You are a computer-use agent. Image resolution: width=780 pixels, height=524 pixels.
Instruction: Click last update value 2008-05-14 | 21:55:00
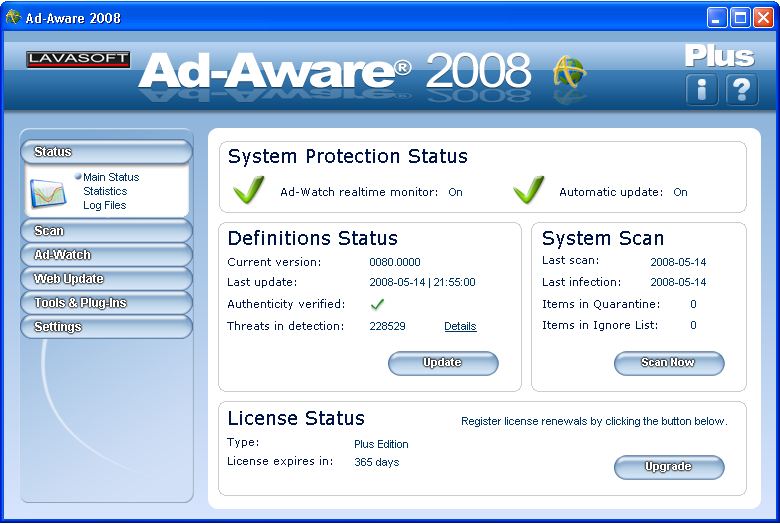422,282
